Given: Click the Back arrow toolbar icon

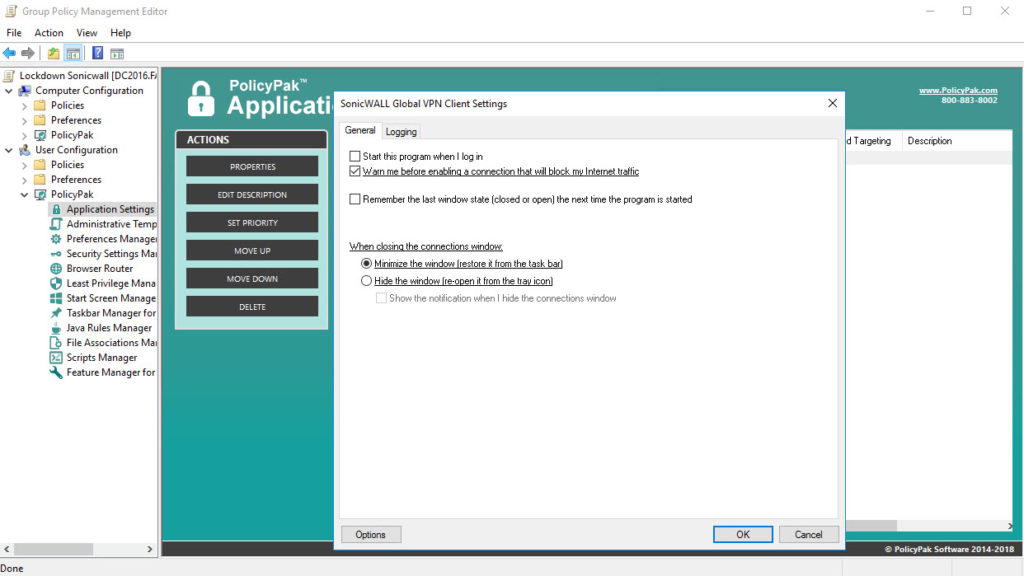Looking at the screenshot, I should click(9, 54).
